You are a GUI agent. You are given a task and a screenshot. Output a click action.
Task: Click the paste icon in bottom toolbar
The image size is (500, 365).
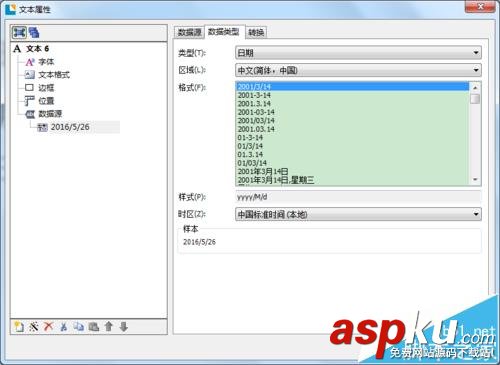point(94,327)
